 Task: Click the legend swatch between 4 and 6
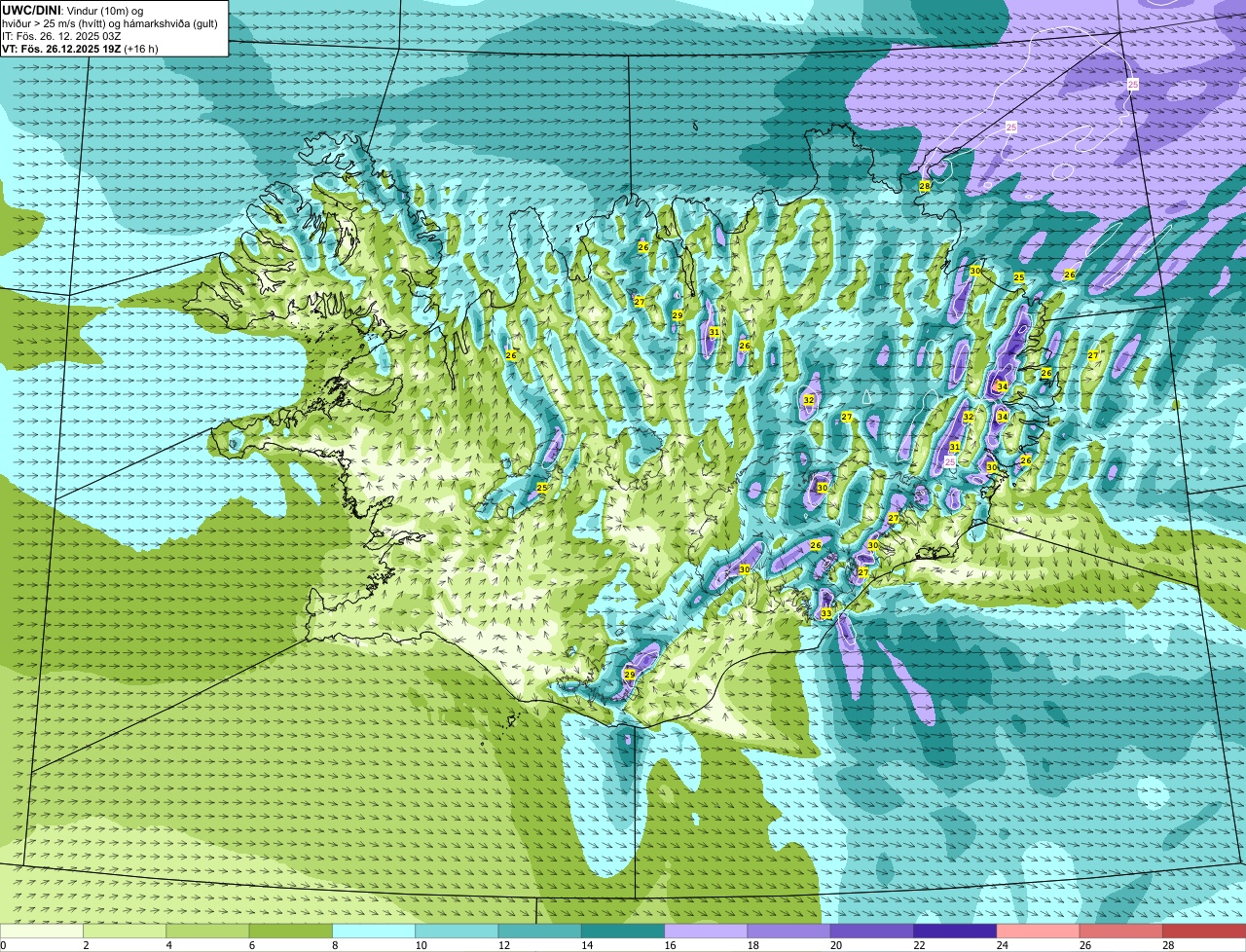coord(207,932)
